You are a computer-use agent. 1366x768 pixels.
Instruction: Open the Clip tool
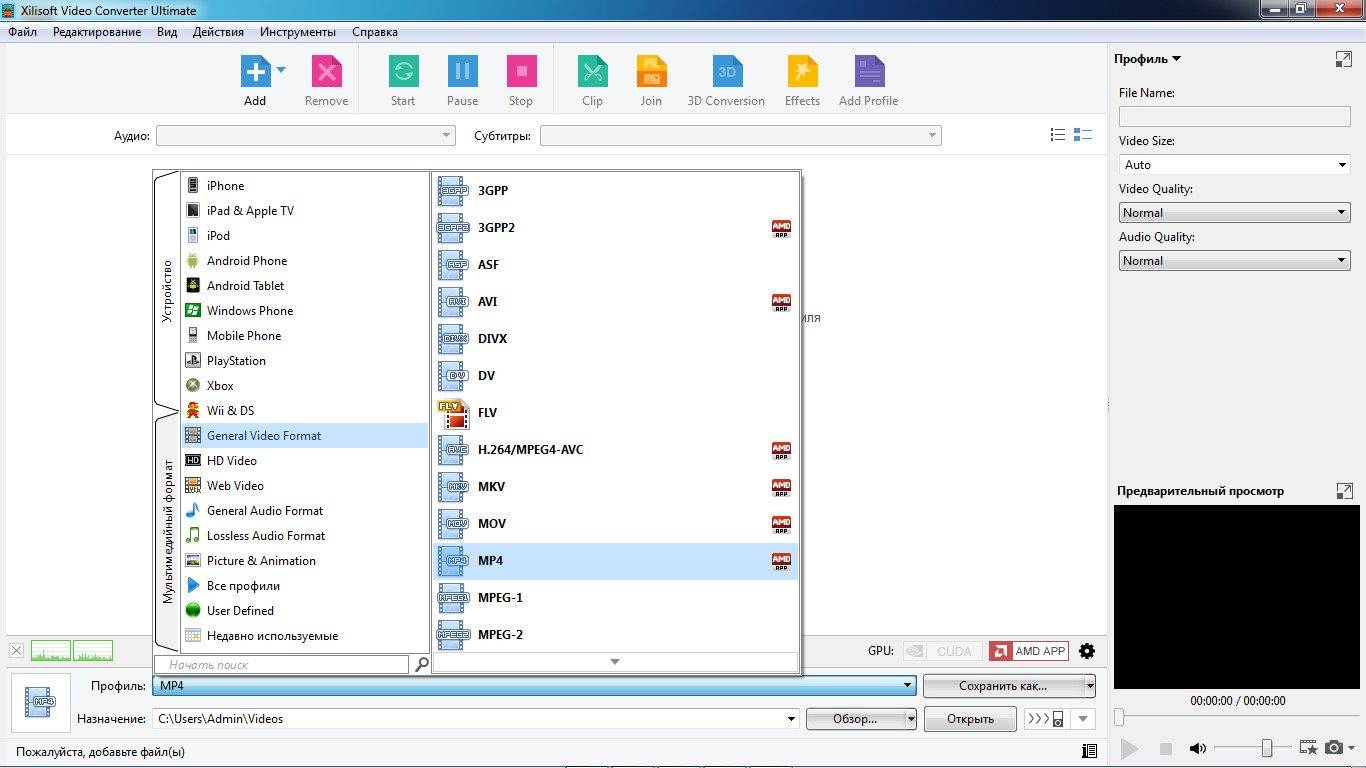point(592,72)
